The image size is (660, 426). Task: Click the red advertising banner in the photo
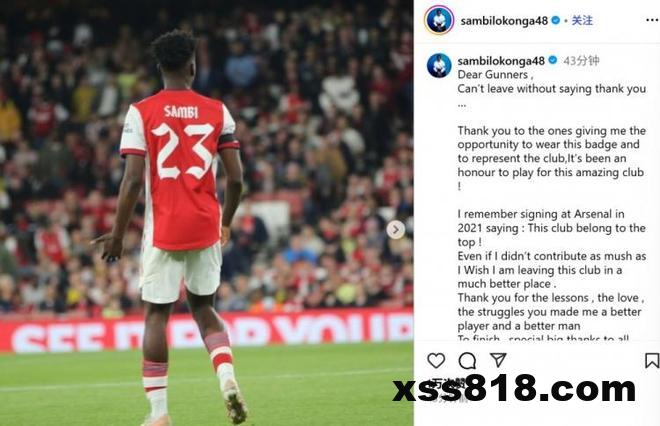pyautogui.click(x=206, y=332)
